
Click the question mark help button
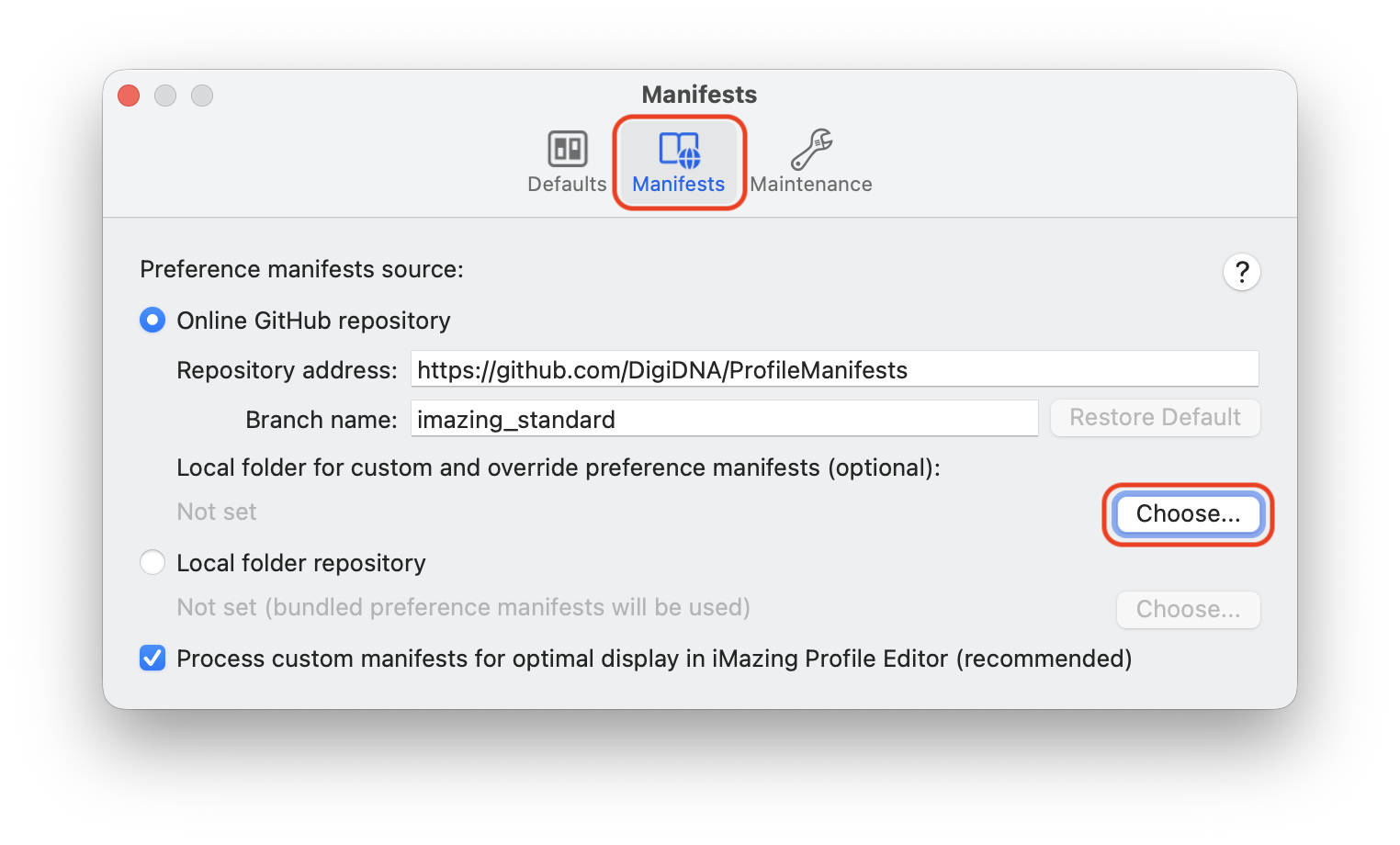[x=1241, y=272]
